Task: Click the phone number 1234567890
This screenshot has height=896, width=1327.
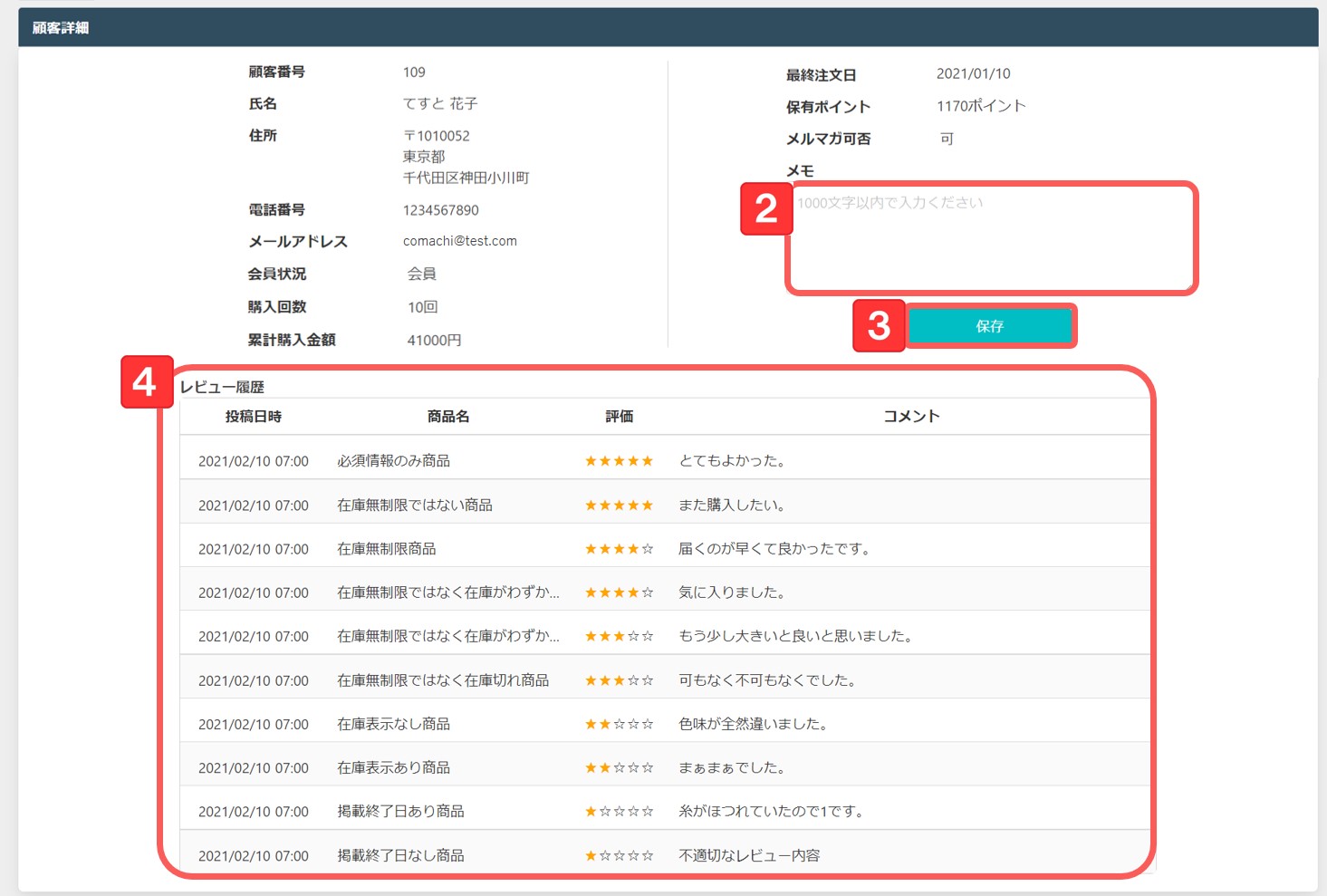Action: coord(441,210)
